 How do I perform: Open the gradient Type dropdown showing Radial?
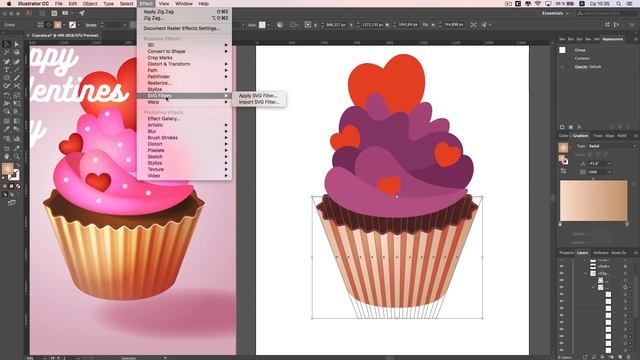coord(611,146)
